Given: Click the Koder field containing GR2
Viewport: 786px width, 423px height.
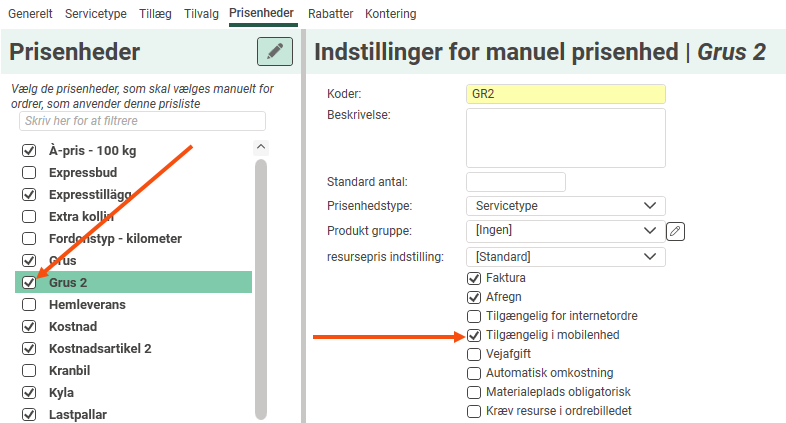Looking at the screenshot, I should pos(565,94).
